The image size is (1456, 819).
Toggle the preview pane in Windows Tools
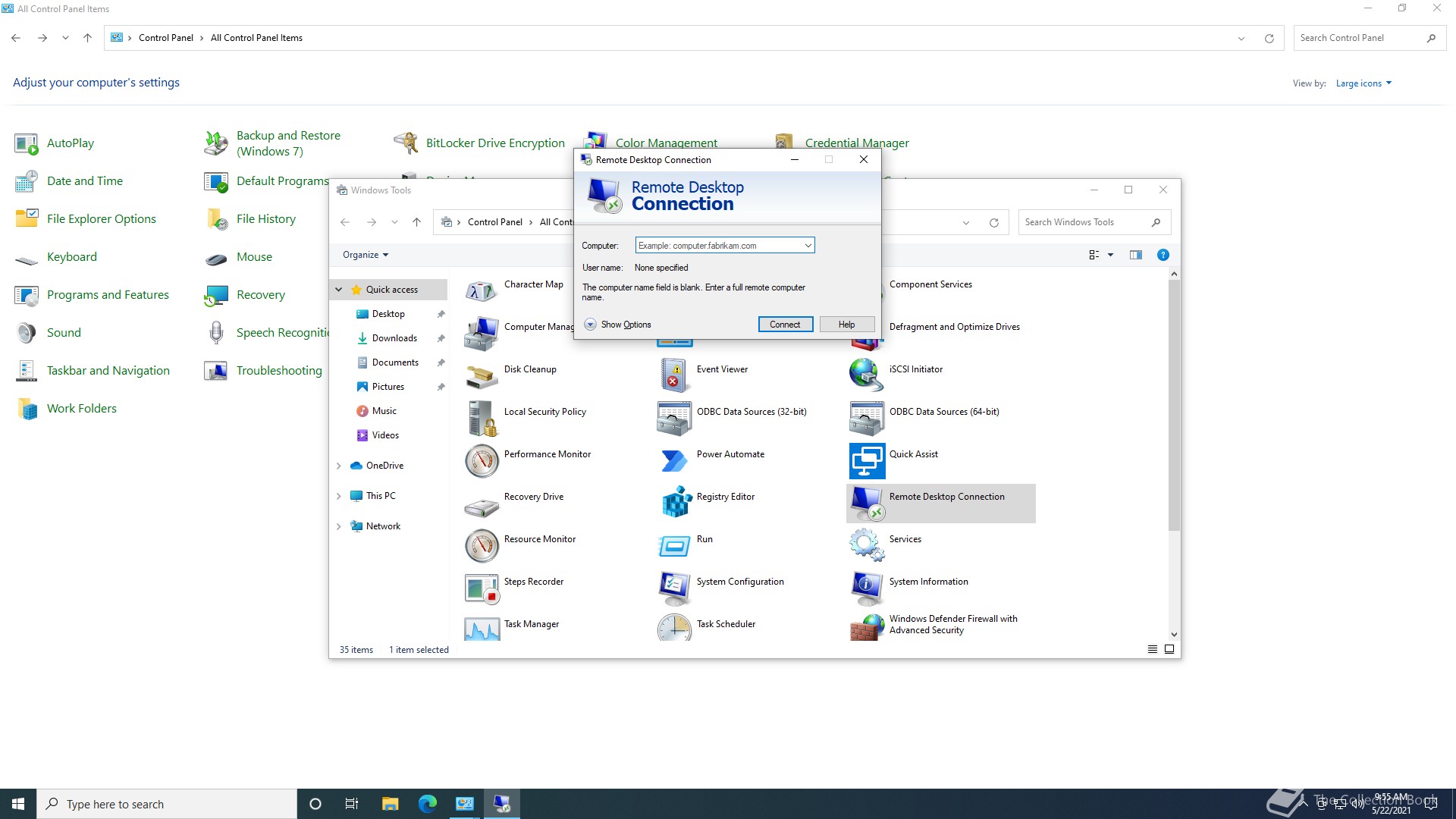[x=1135, y=255]
